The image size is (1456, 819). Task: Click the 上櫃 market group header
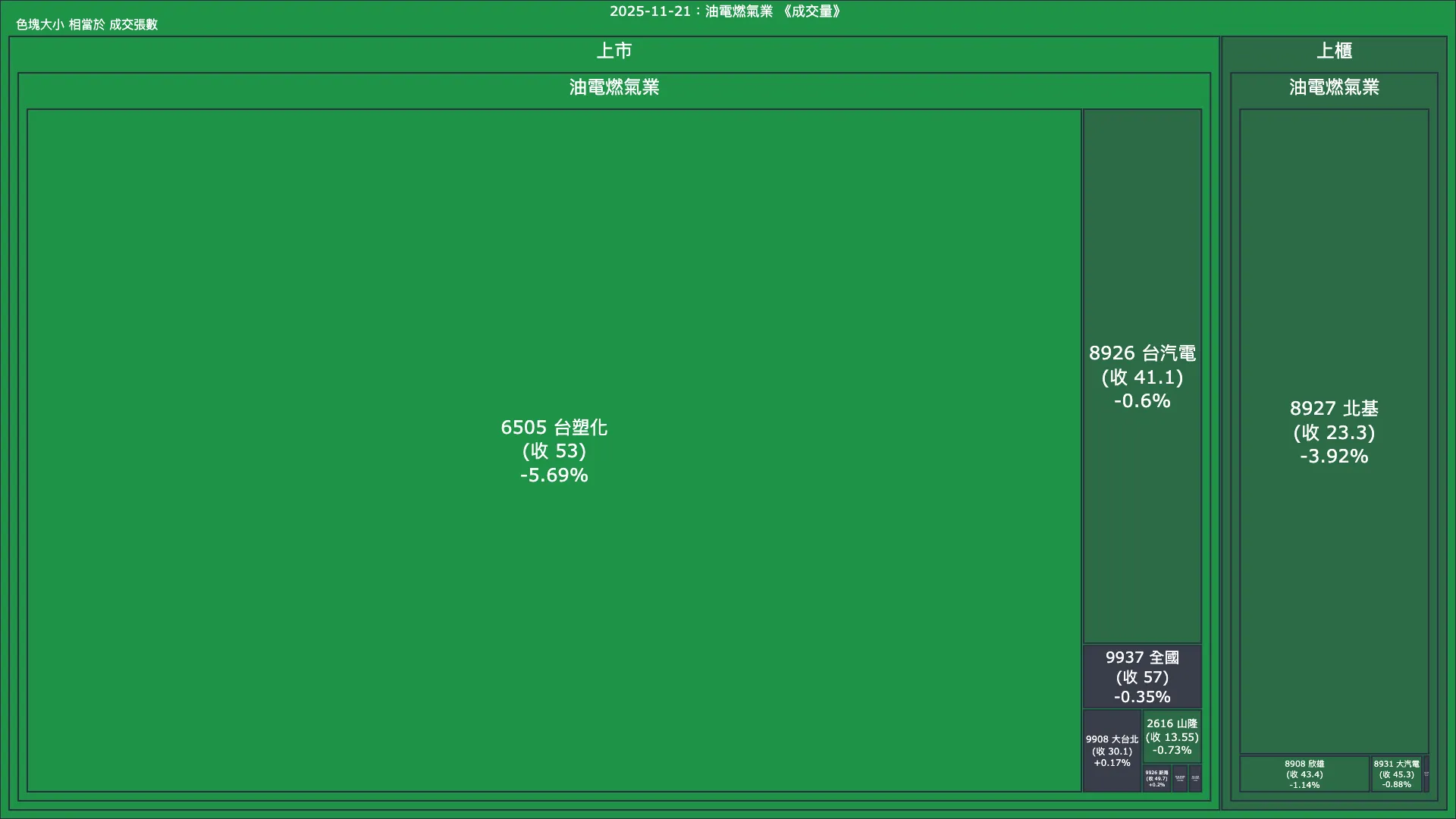[x=1334, y=51]
